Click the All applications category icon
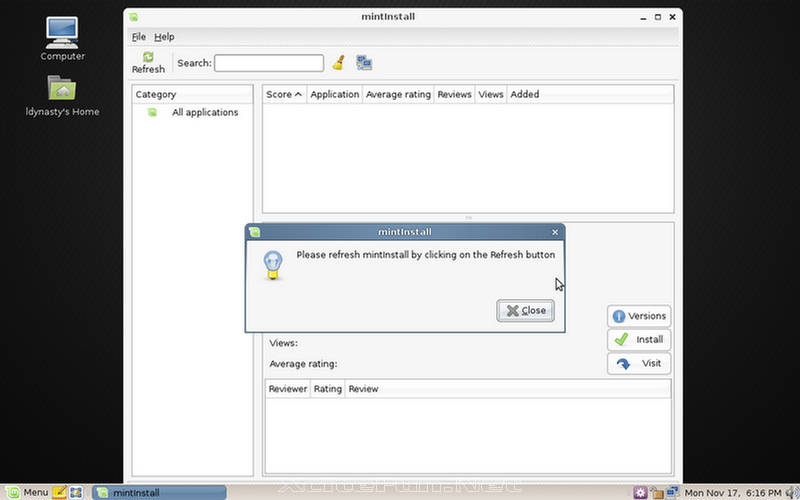The height and width of the screenshot is (500, 800). point(152,112)
